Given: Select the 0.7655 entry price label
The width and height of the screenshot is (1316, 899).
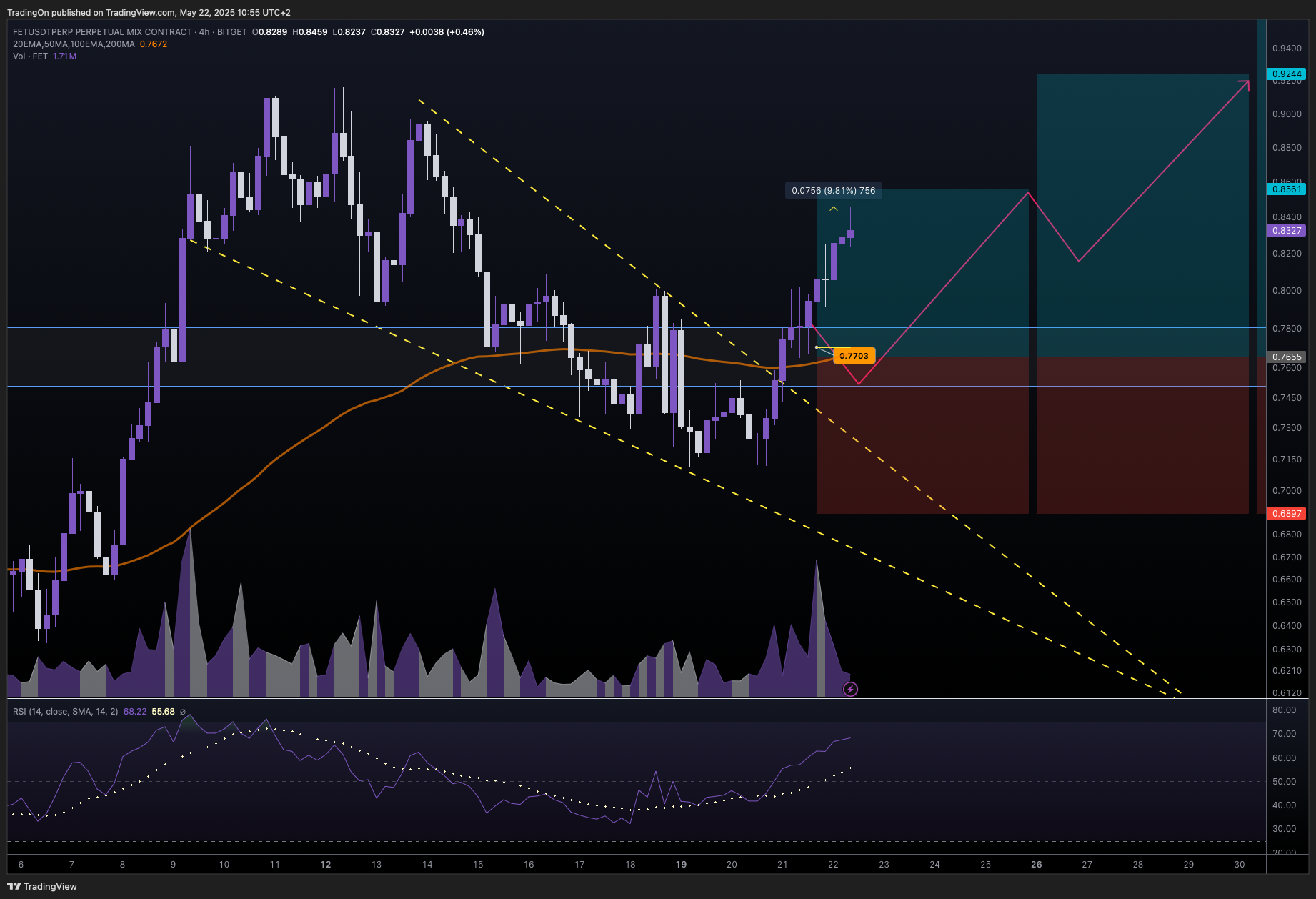Looking at the screenshot, I should coord(1286,357).
